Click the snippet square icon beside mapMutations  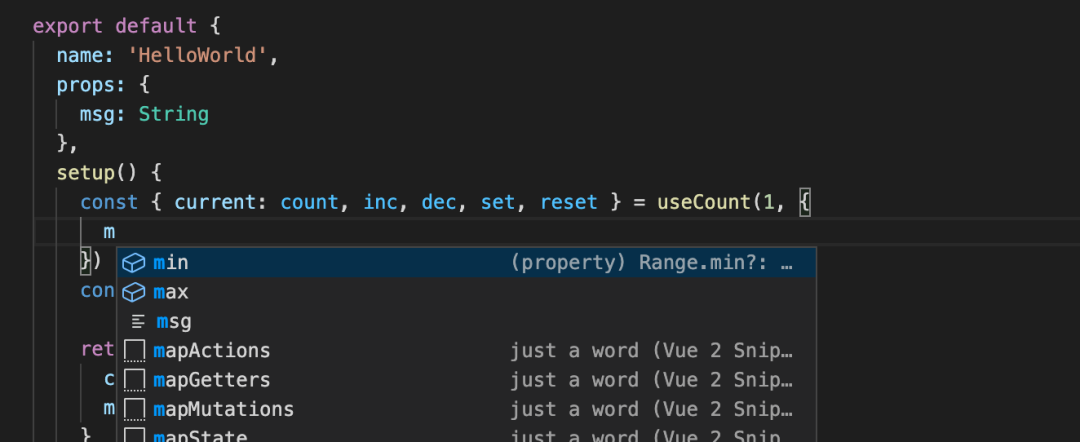pyautogui.click(x=134, y=410)
